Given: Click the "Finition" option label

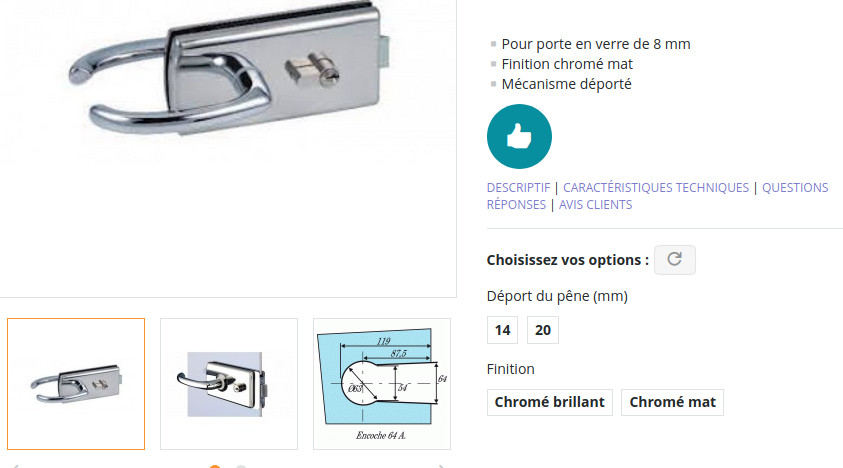Looking at the screenshot, I should click(510, 369).
